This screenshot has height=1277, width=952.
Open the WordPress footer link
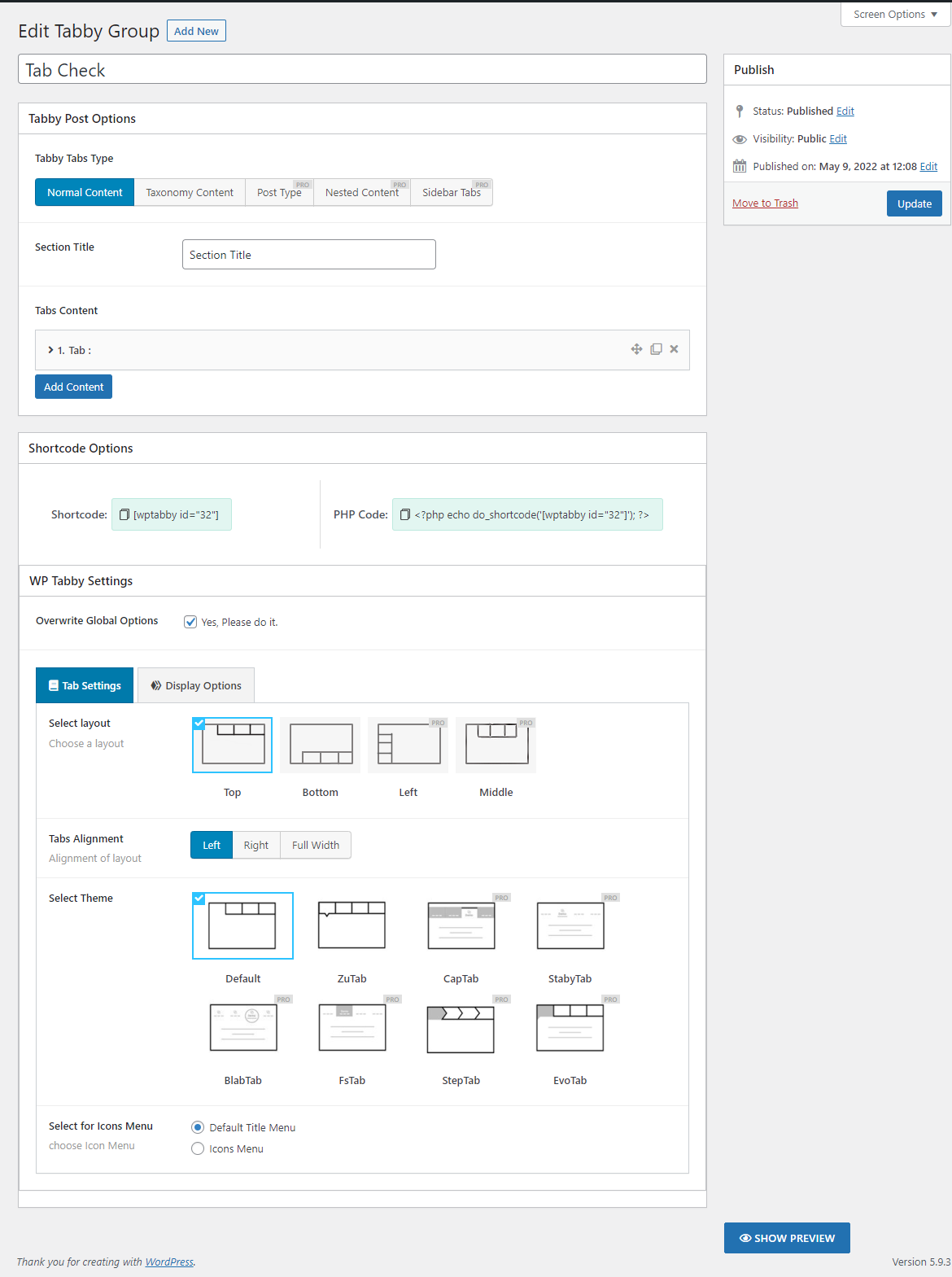pos(169,1262)
